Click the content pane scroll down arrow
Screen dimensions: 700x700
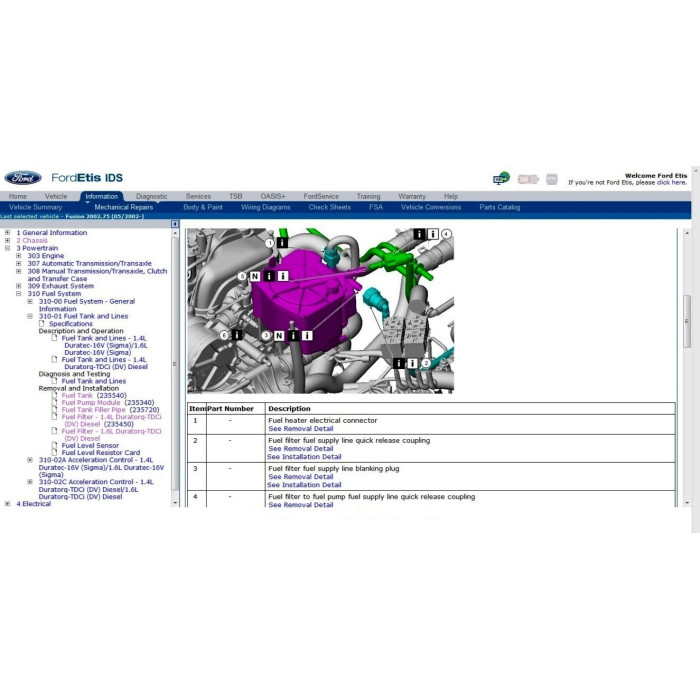click(687, 503)
